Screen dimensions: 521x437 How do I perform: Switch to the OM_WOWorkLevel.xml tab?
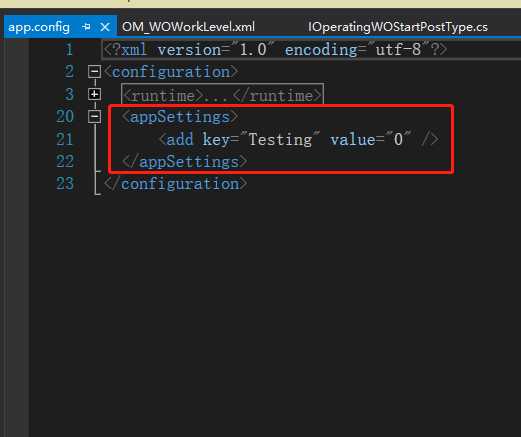188,27
